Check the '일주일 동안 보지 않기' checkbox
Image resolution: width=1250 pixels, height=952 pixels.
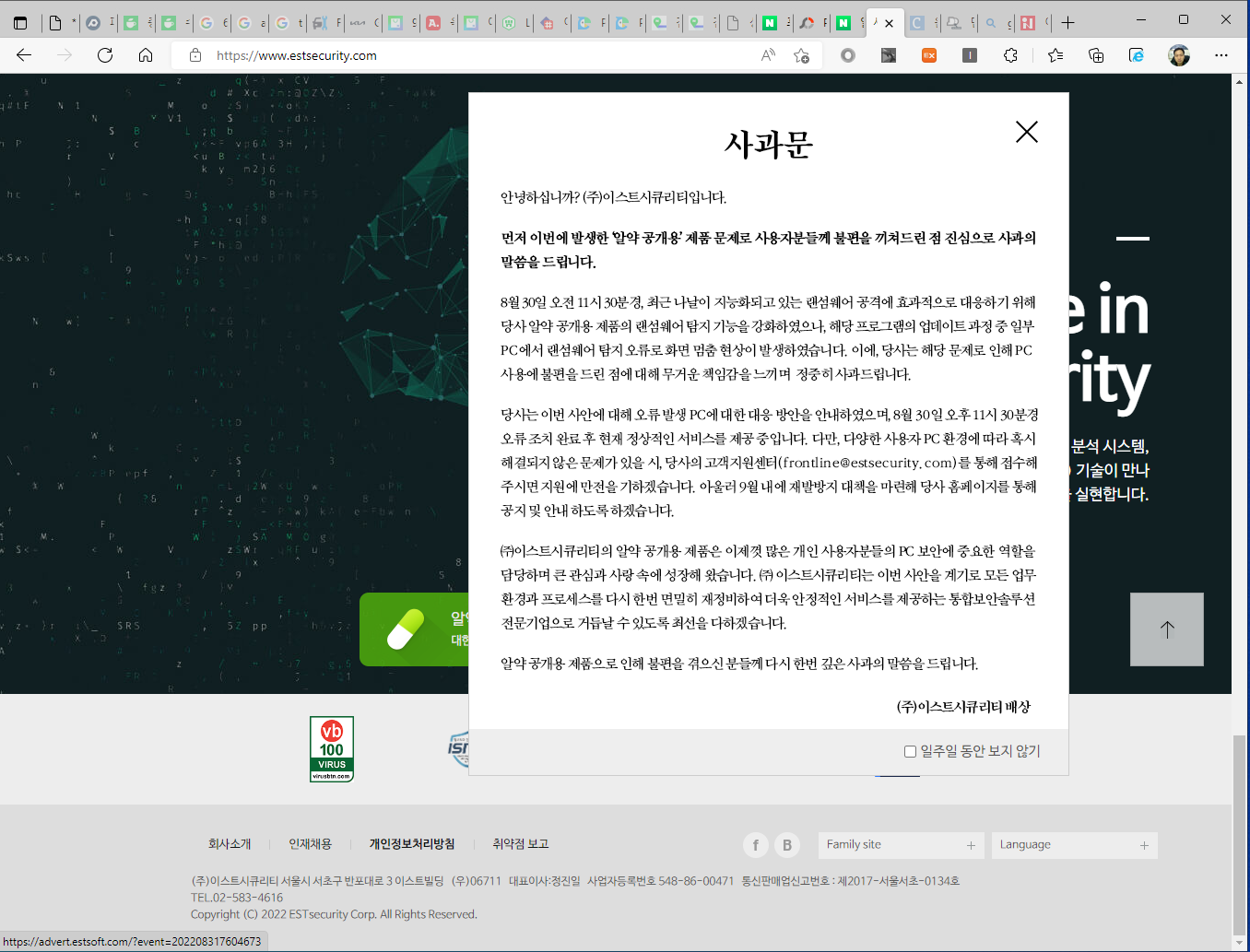pyautogui.click(x=910, y=751)
